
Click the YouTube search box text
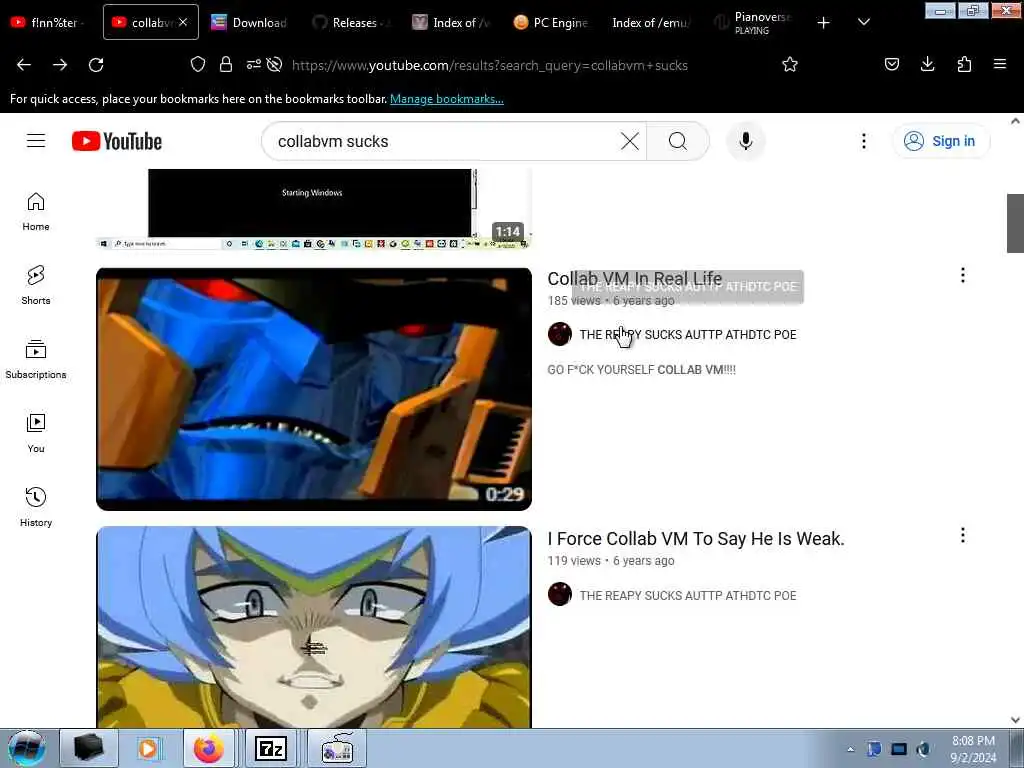click(333, 141)
